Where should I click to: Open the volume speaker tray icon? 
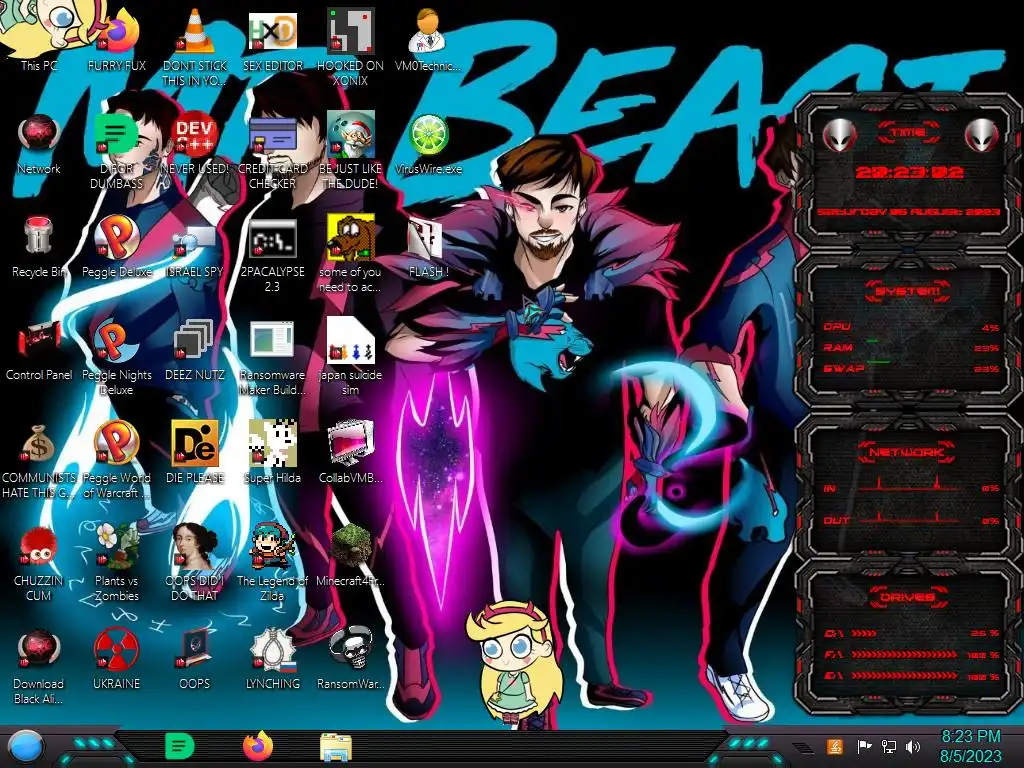(913, 746)
